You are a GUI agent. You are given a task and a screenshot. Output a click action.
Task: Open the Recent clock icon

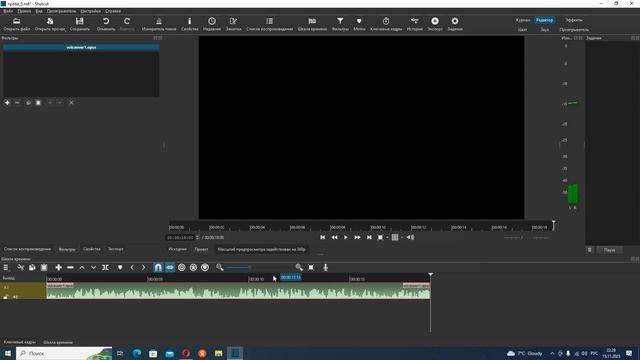[212, 21]
